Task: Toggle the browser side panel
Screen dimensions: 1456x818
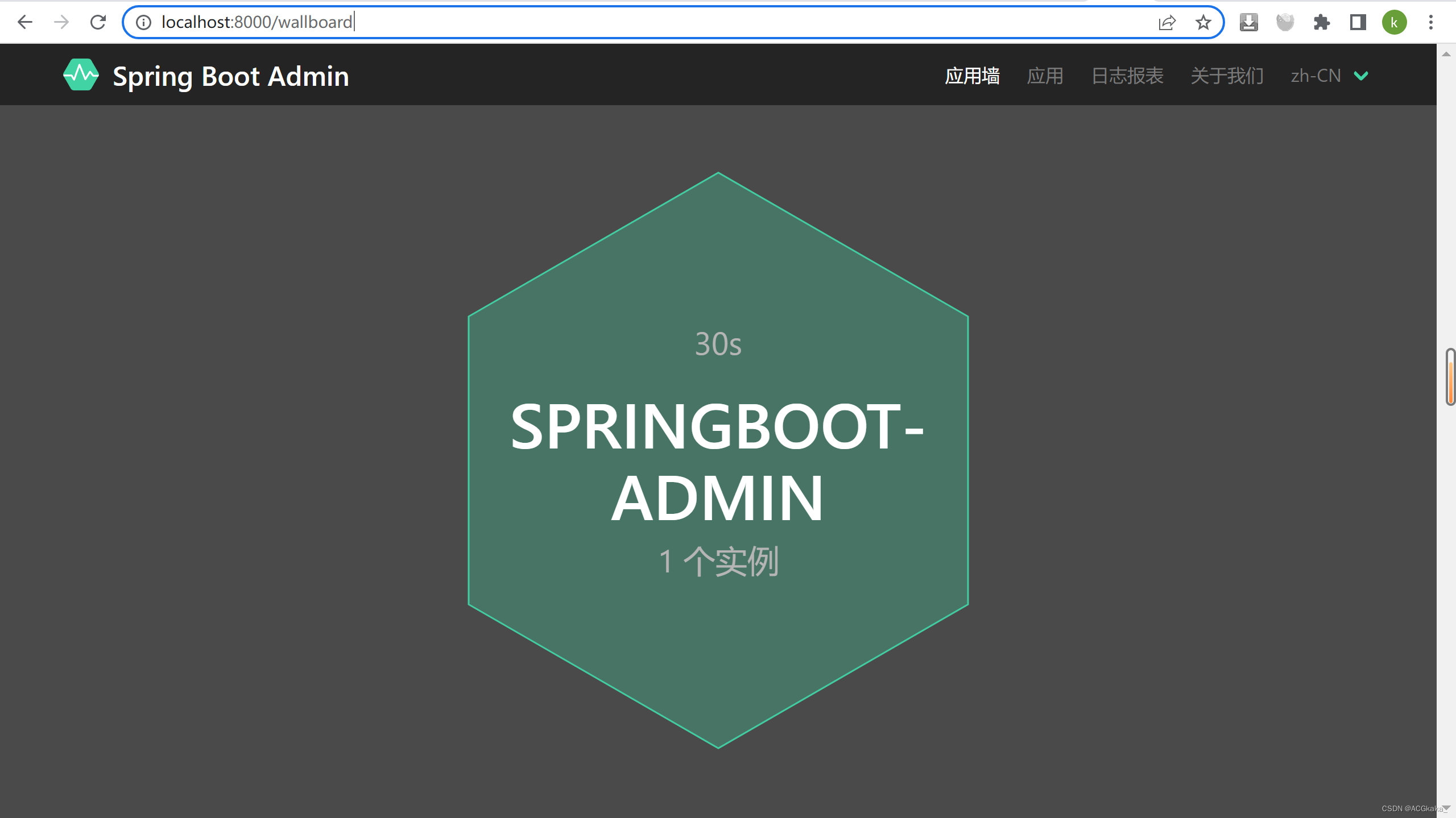Action: click(x=1358, y=22)
